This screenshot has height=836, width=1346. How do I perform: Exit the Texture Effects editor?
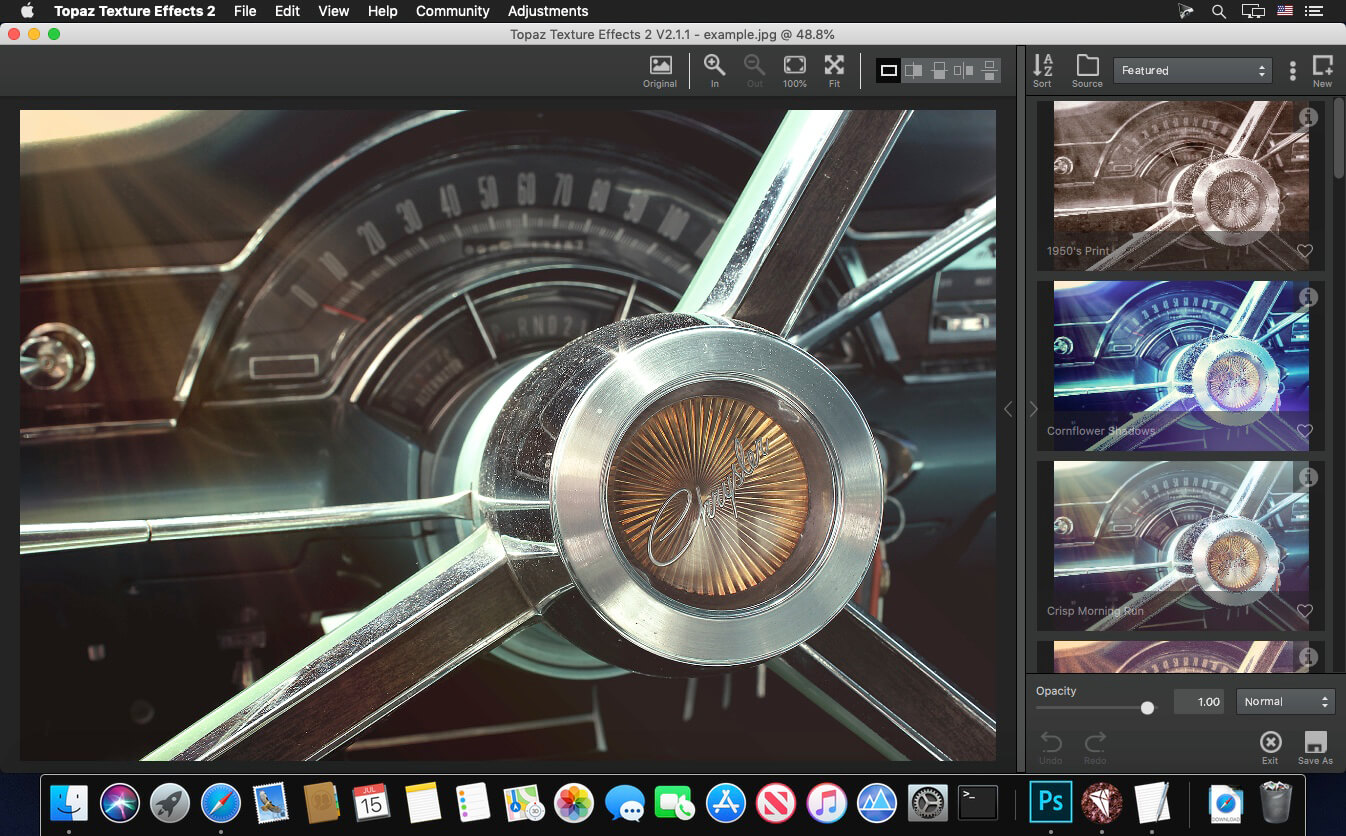click(1270, 747)
